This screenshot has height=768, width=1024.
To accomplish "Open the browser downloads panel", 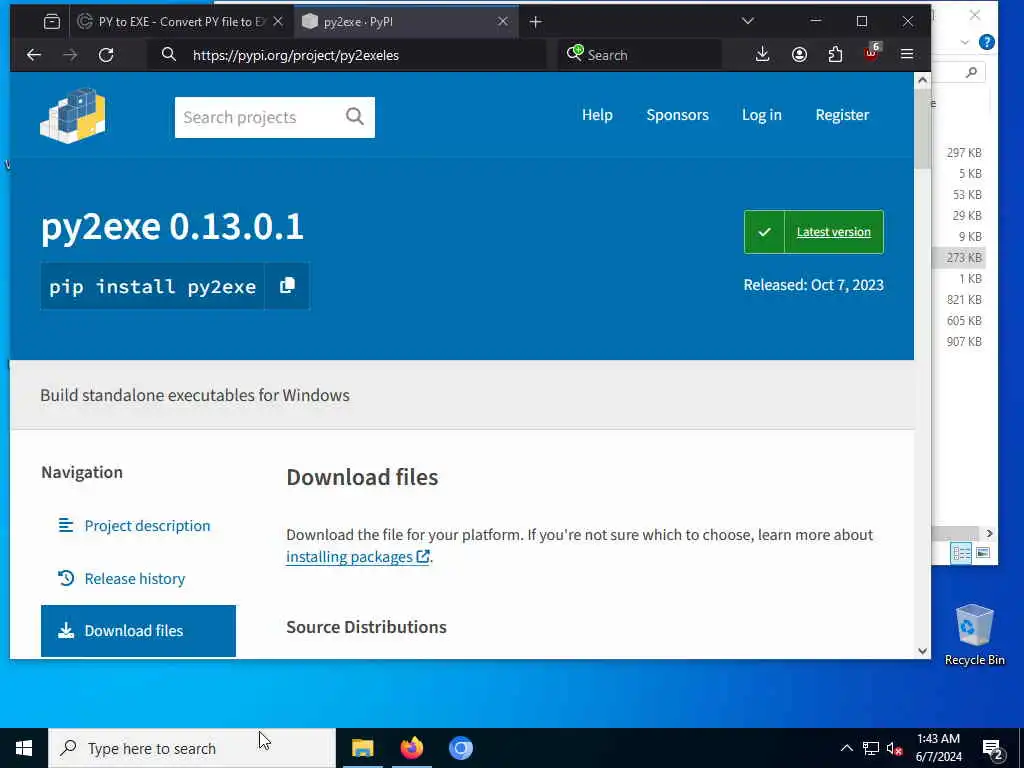I will [x=762, y=55].
